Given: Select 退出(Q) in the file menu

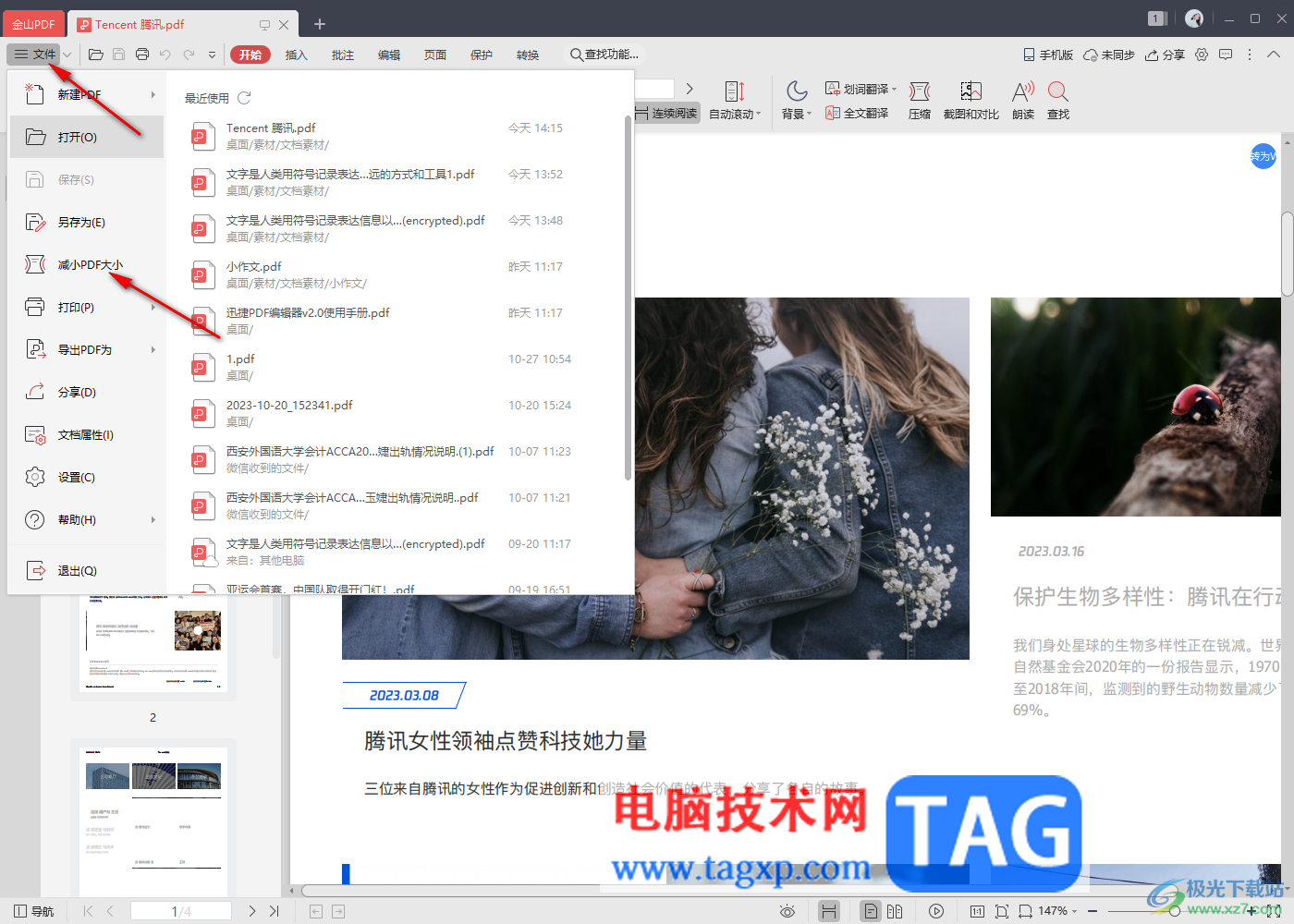Looking at the screenshot, I should tap(87, 571).
